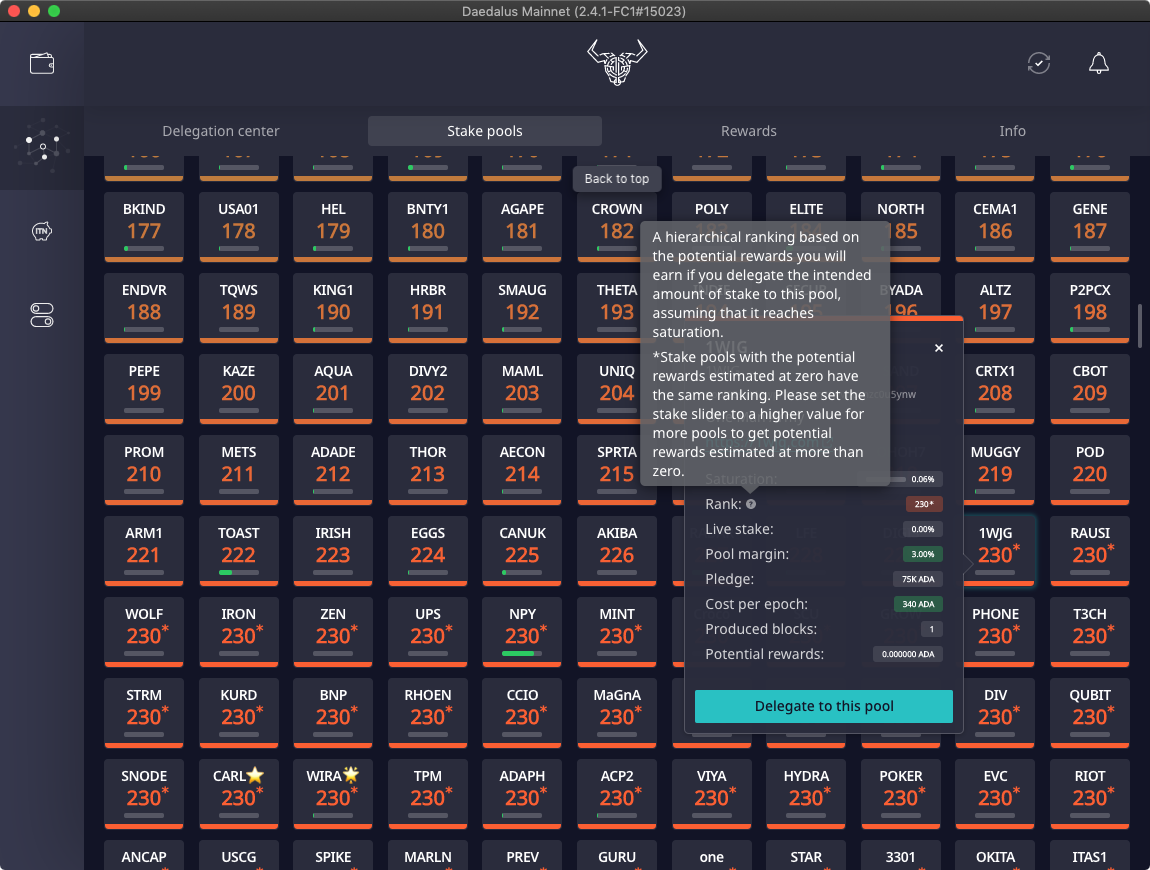This screenshot has height=870, width=1150.
Task: Open the wallet icon in sidebar
Action: (42, 63)
